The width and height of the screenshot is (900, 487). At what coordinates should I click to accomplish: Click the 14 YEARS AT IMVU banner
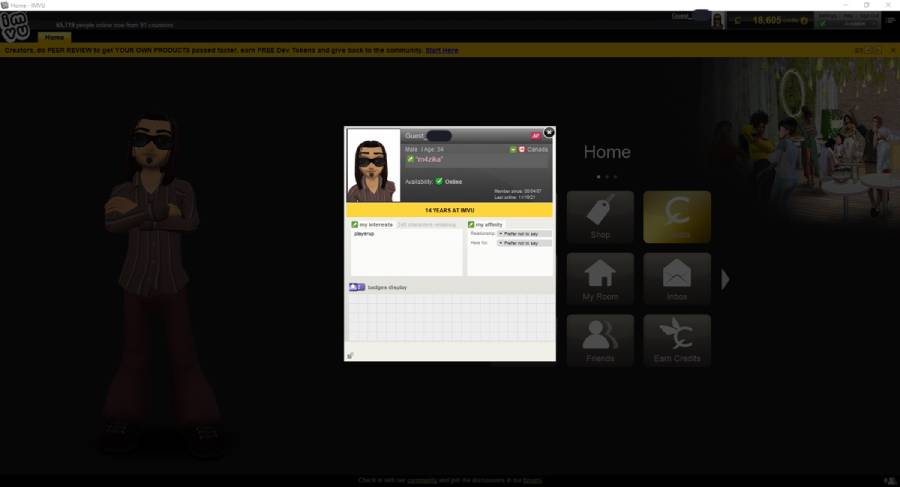pyautogui.click(x=449, y=210)
